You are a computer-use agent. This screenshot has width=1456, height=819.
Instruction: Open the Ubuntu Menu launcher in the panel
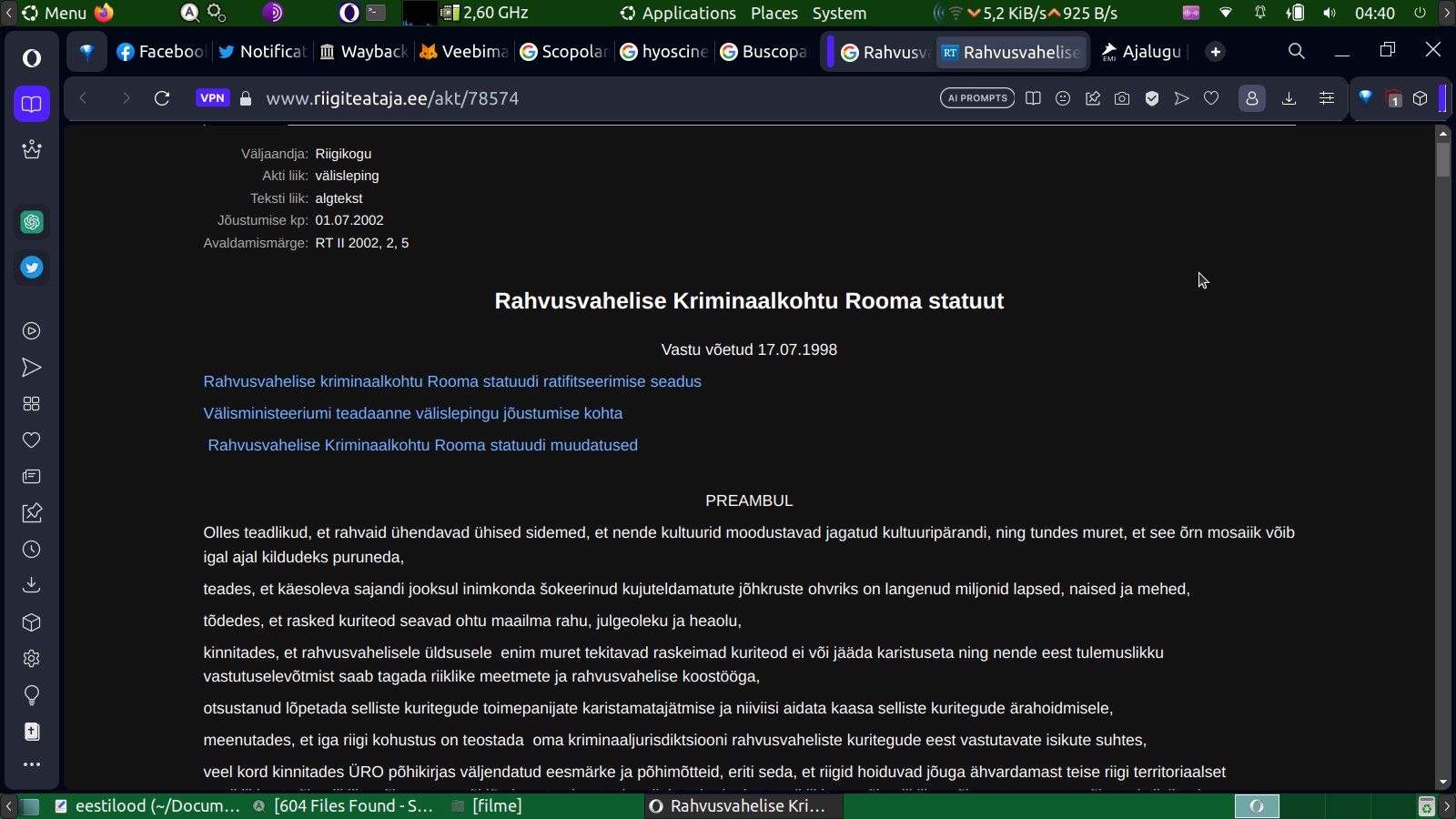(55, 13)
